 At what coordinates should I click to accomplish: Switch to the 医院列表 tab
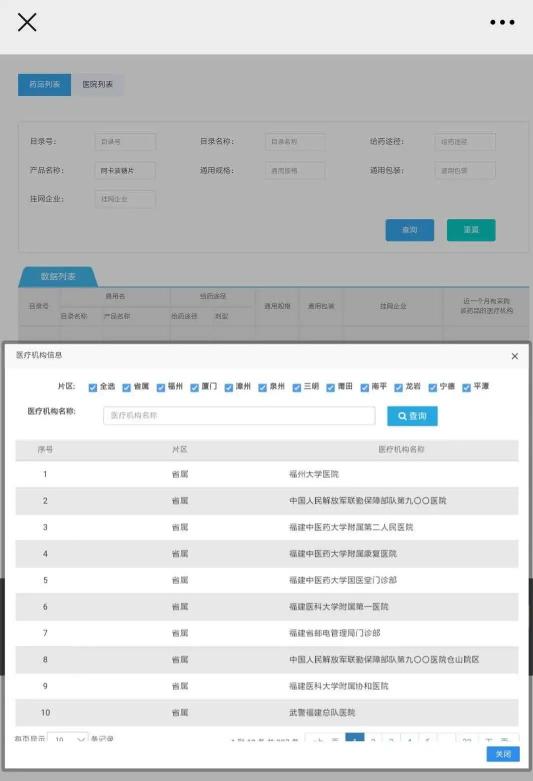point(97,85)
